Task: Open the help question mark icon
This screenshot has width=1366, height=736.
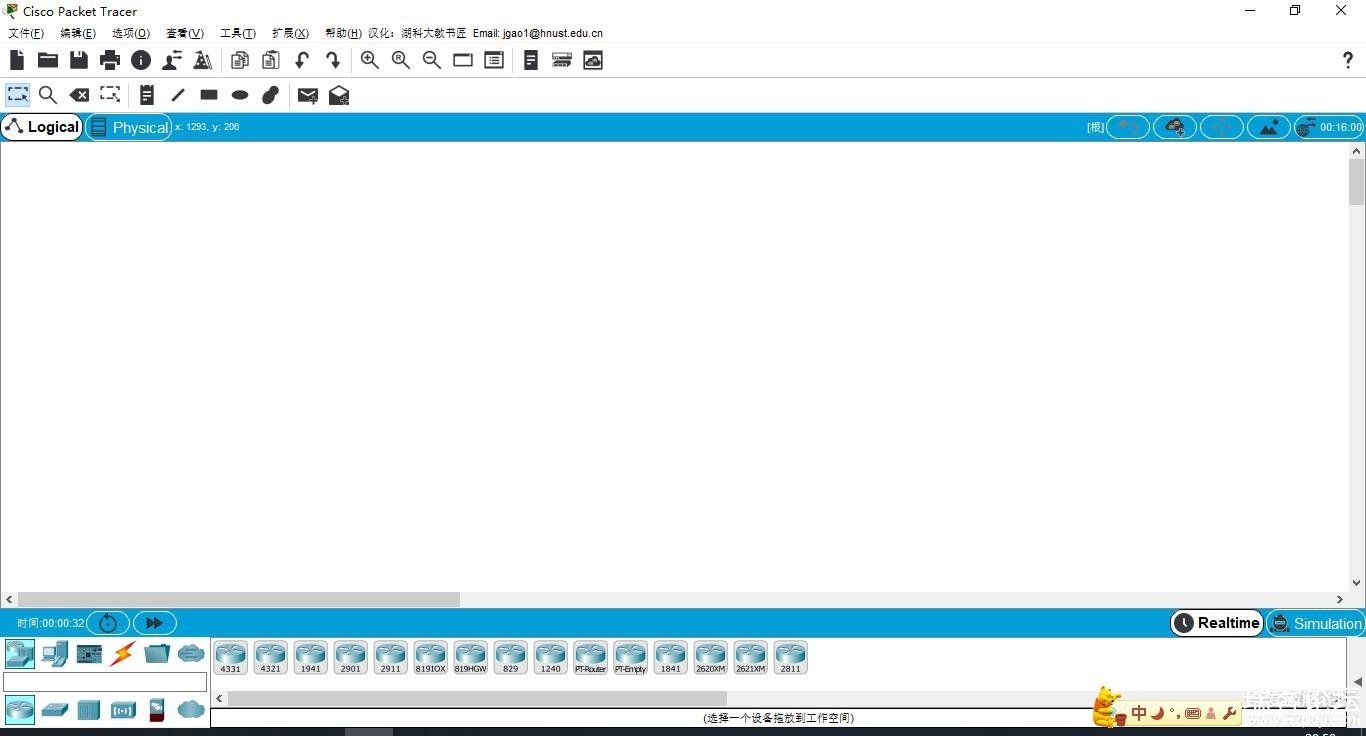Action: click(1348, 60)
